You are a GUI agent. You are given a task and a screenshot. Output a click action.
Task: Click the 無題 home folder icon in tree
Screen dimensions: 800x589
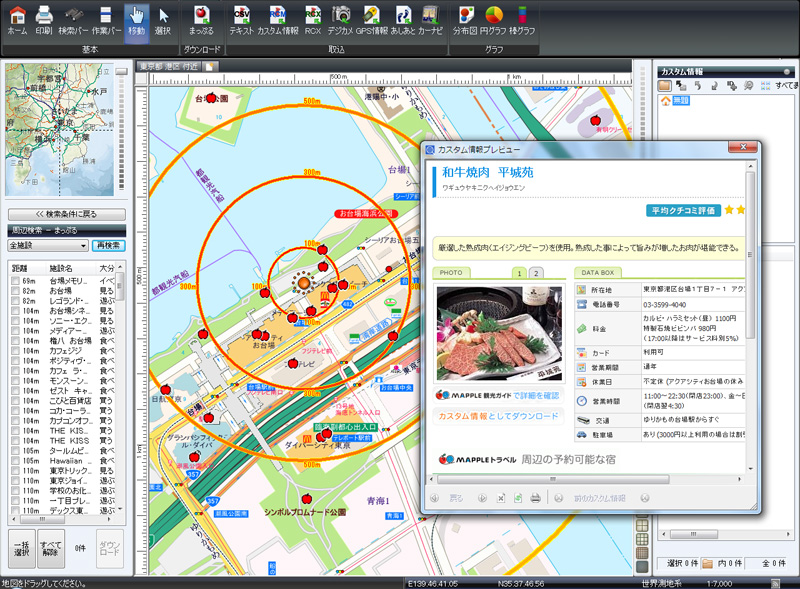665,101
